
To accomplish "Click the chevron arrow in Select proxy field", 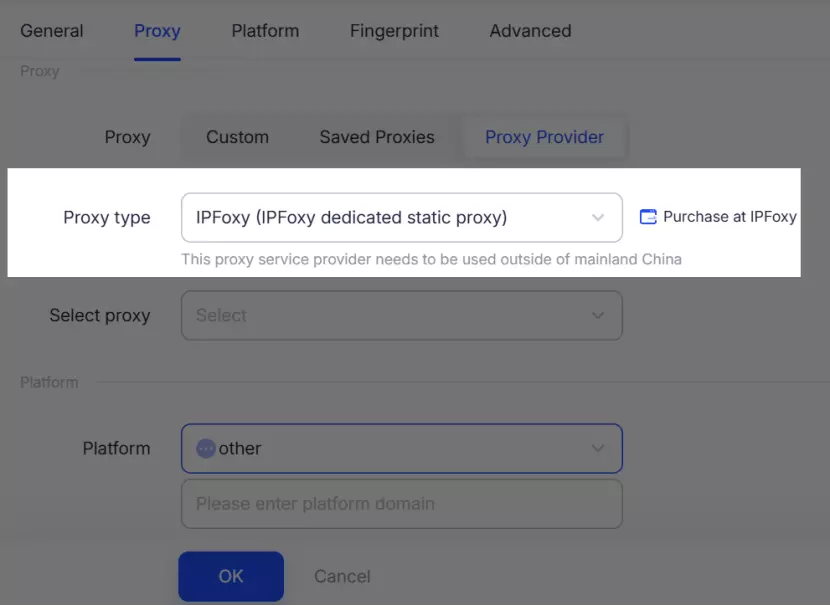I will point(598,315).
